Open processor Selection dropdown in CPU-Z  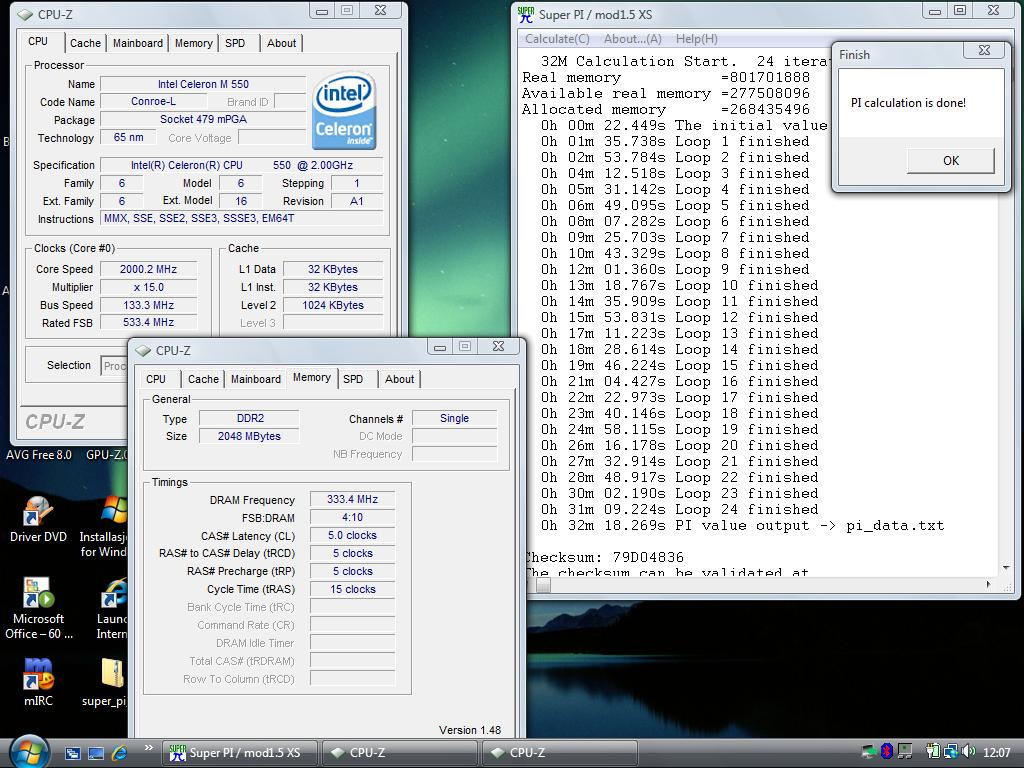(114, 366)
